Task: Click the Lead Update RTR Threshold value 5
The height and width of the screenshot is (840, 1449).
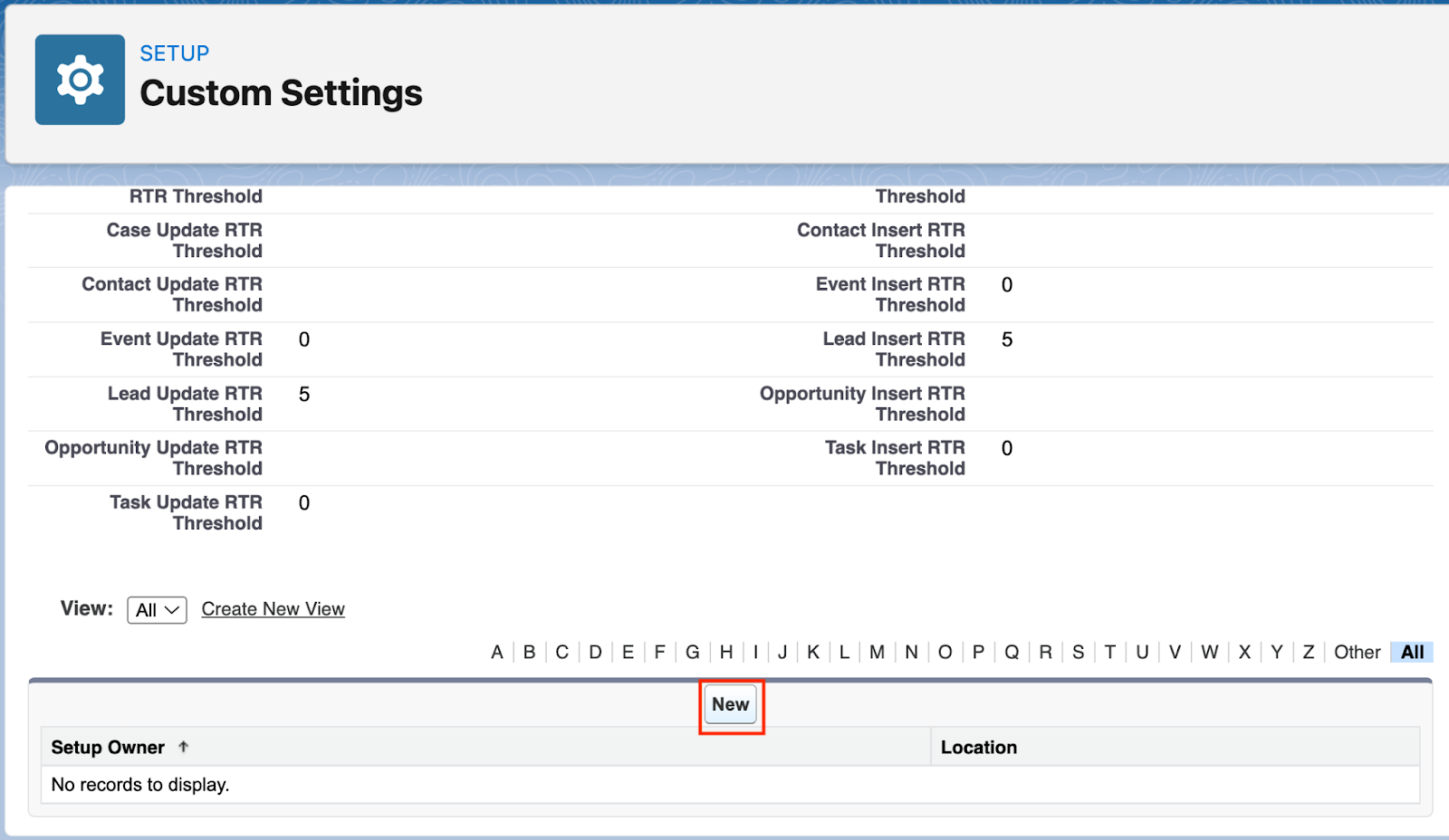Action: click(304, 394)
